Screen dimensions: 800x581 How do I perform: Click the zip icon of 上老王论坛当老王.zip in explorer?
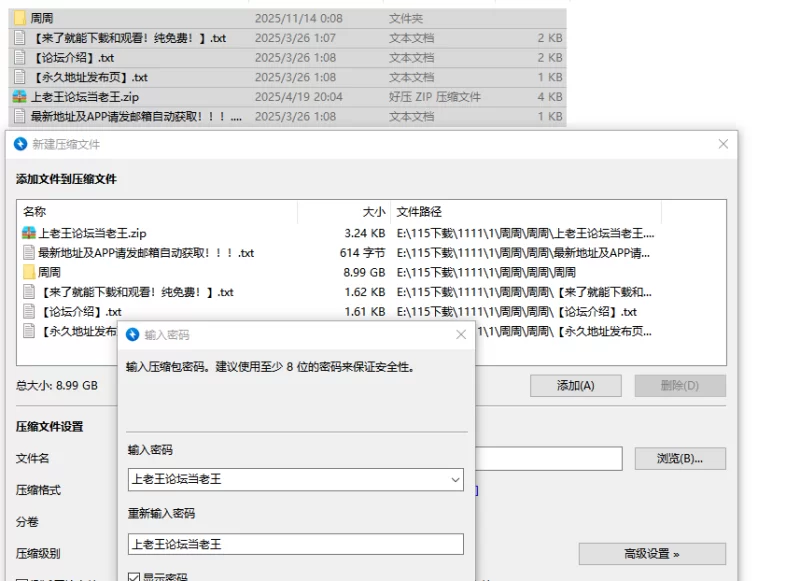pos(19,96)
